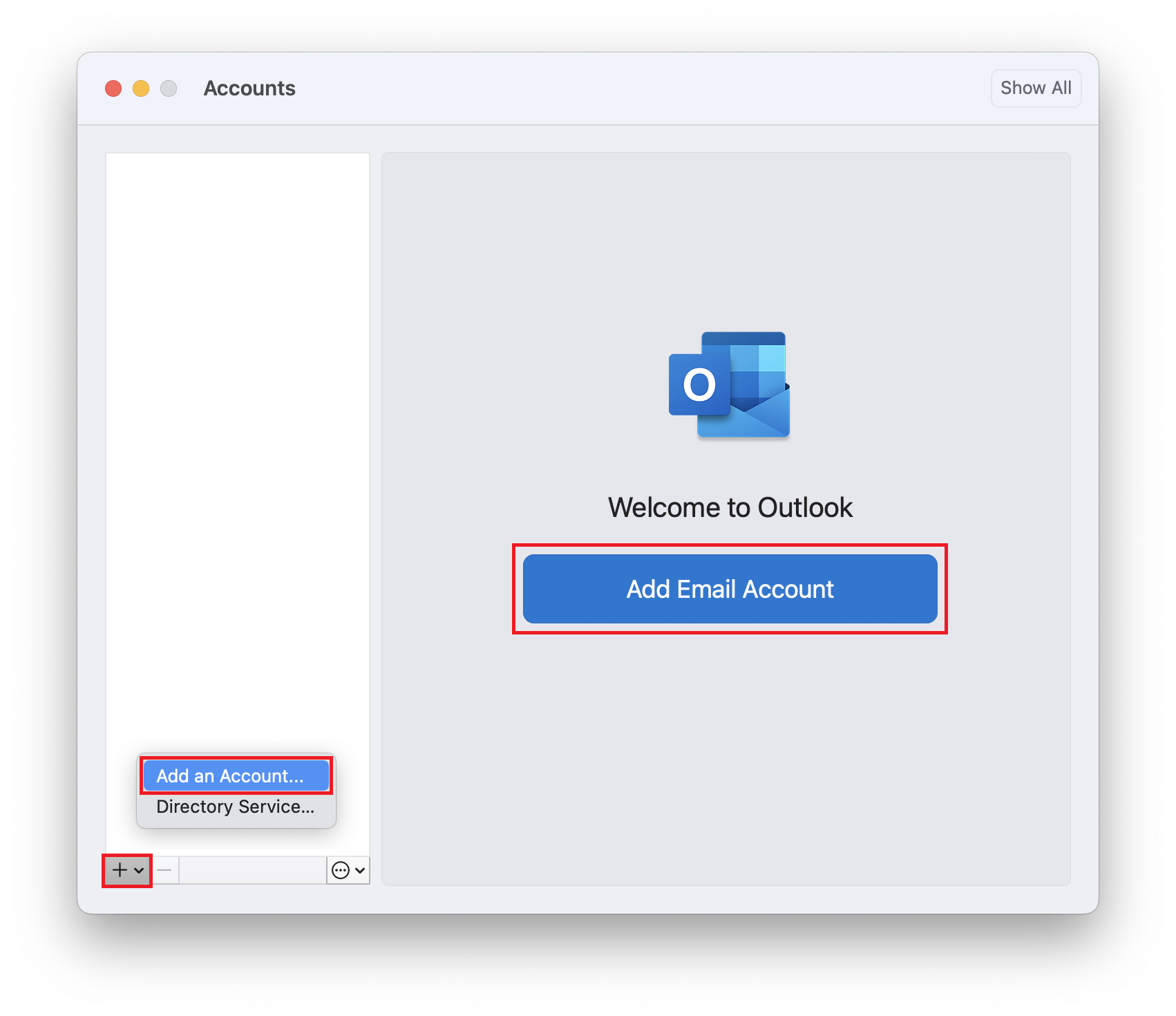The width and height of the screenshot is (1176, 1016).
Task: Minimize the window using the yellow button
Action: (x=141, y=88)
